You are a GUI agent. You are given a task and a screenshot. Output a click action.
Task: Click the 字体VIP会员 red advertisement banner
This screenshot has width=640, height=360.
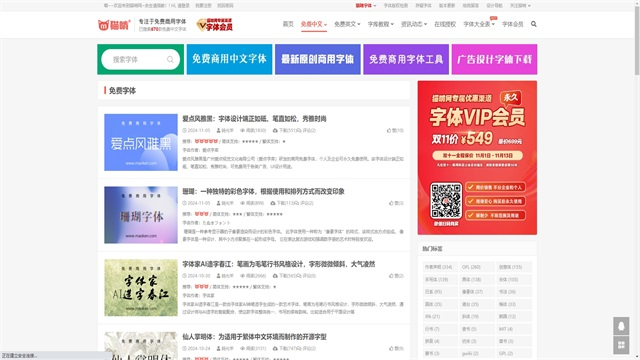point(477,158)
